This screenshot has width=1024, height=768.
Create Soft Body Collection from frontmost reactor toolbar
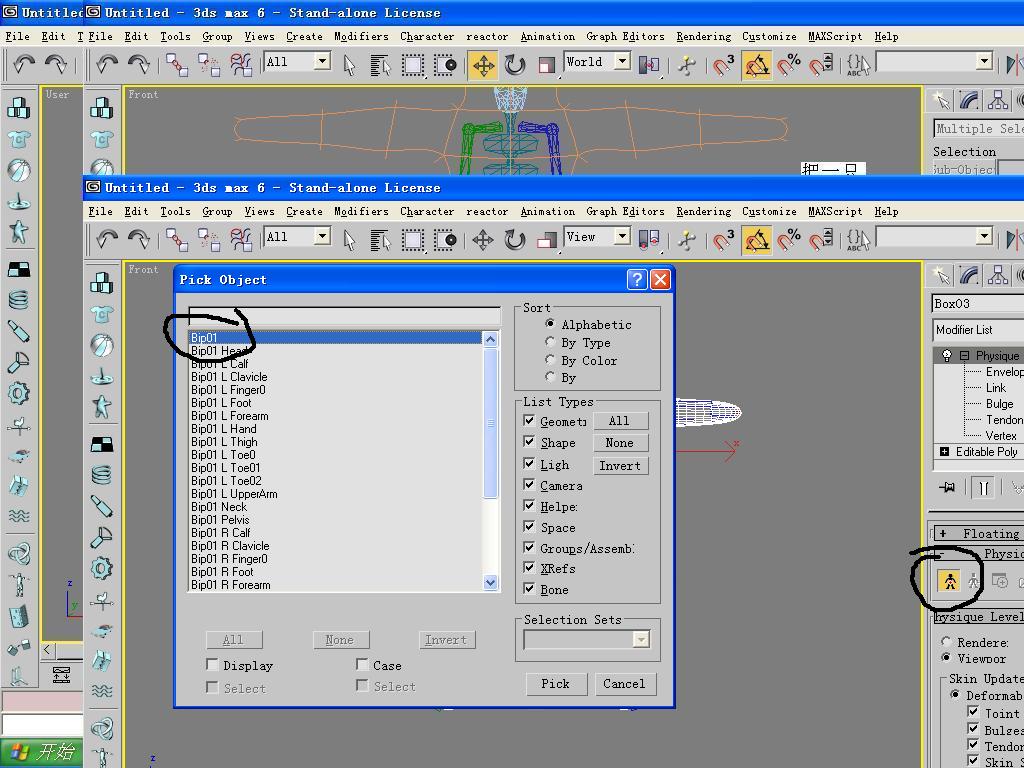pyautogui.click(x=101, y=346)
